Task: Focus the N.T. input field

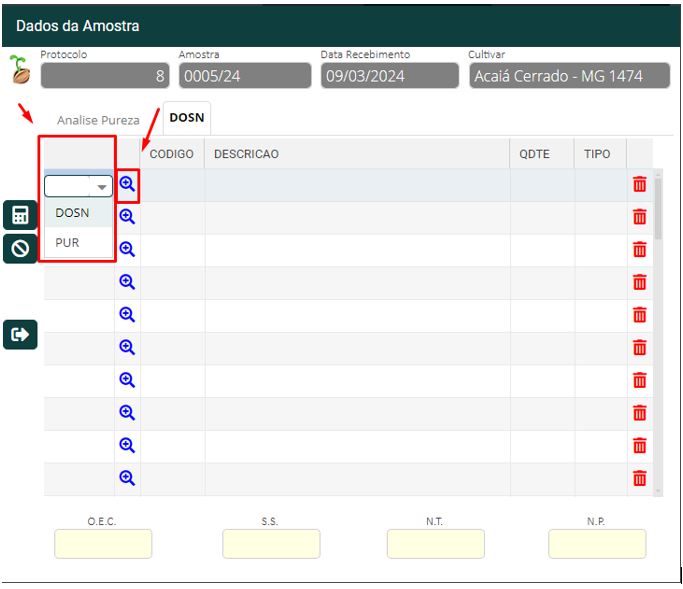Action: tap(435, 544)
